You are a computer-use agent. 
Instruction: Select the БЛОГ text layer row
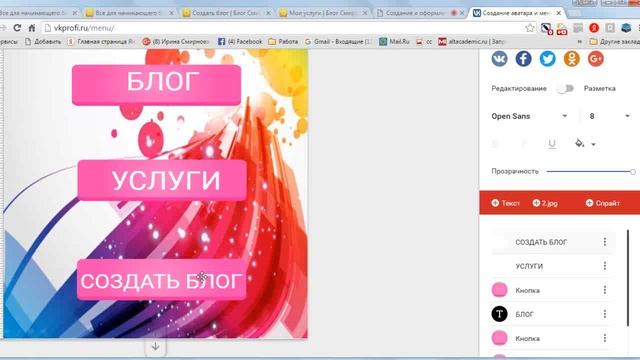coord(552,314)
